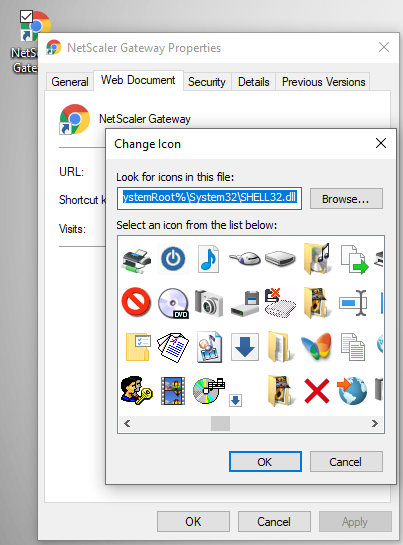403x545 pixels.
Task: Click the icon file path field
Action: (x=209, y=198)
